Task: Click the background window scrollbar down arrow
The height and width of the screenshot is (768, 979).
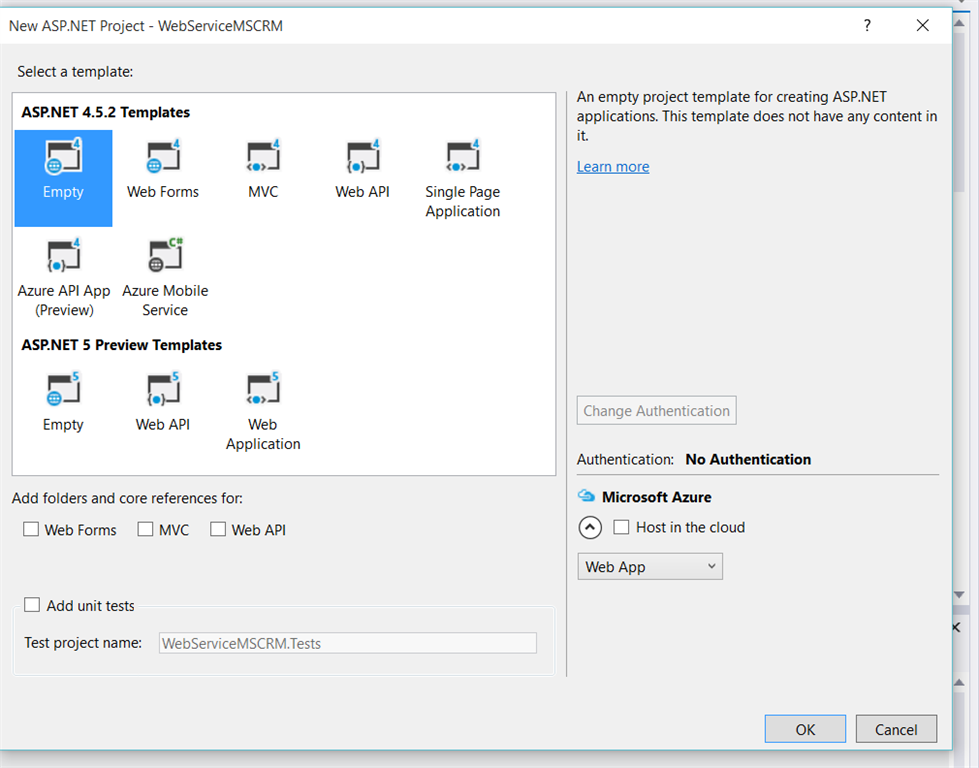Action: 960,595
